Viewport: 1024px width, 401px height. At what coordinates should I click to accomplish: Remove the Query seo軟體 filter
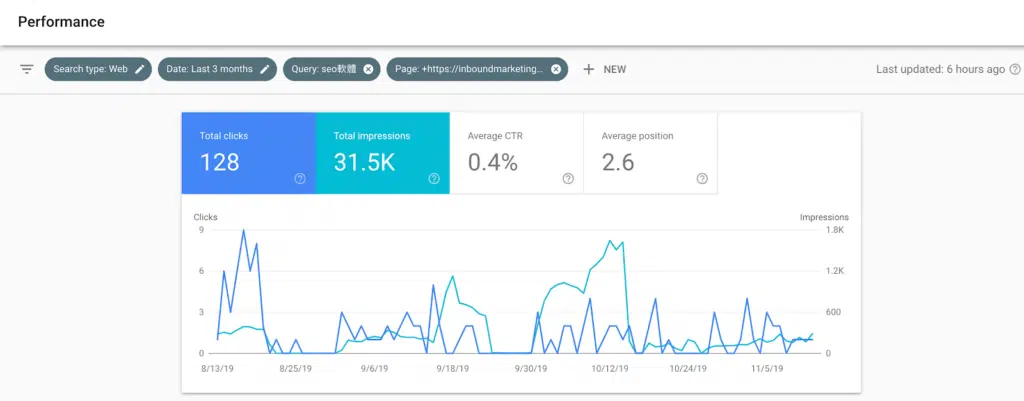(368, 69)
